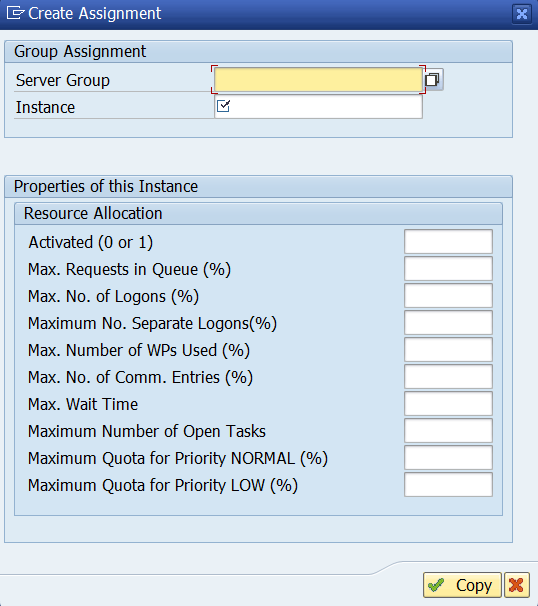Click inside the Instance input field
Viewport: 538px width, 606px height.
pos(318,107)
